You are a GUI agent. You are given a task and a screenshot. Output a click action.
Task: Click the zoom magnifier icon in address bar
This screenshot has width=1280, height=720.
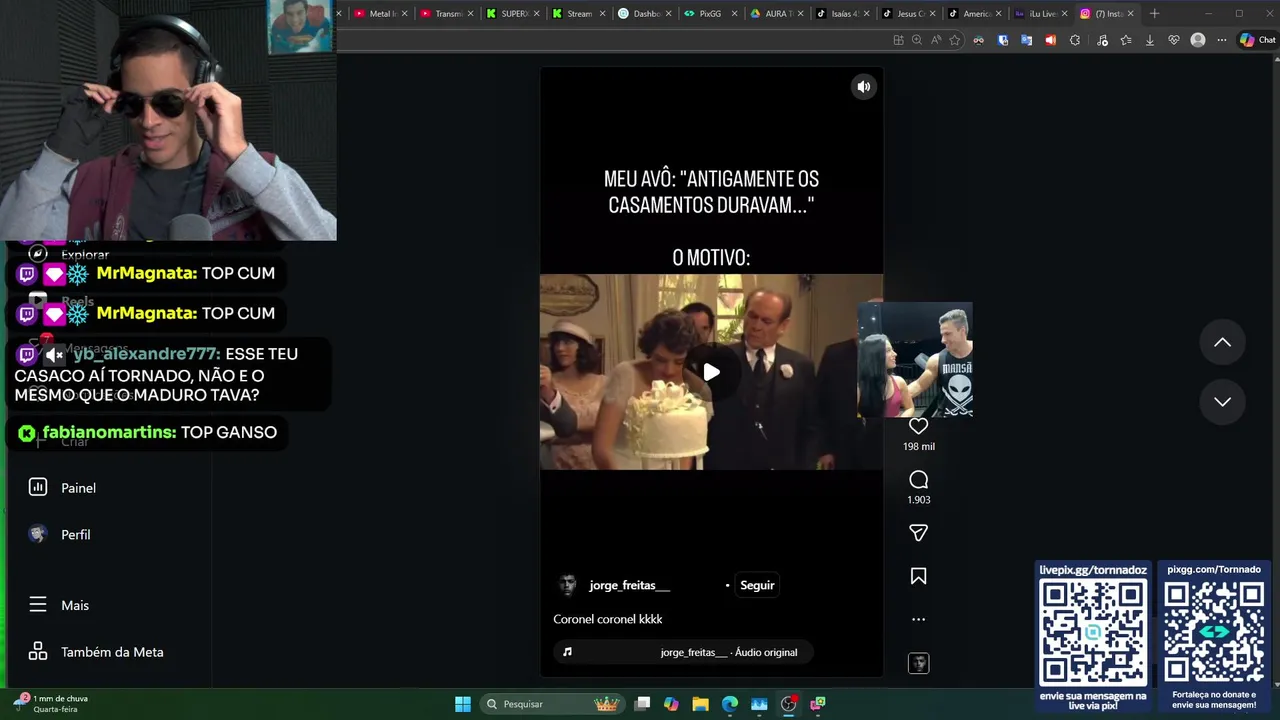point(917,40)
